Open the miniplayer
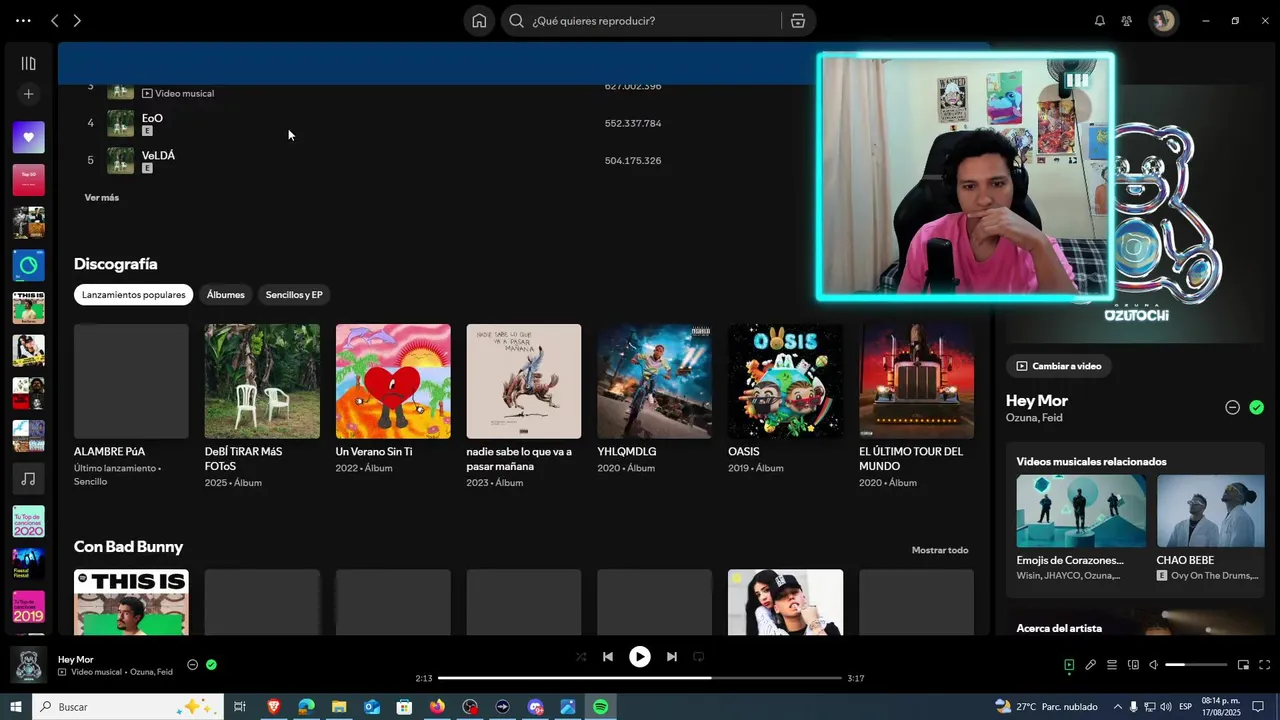The height and width of the screenshot is (720, 1280). 1244,665
